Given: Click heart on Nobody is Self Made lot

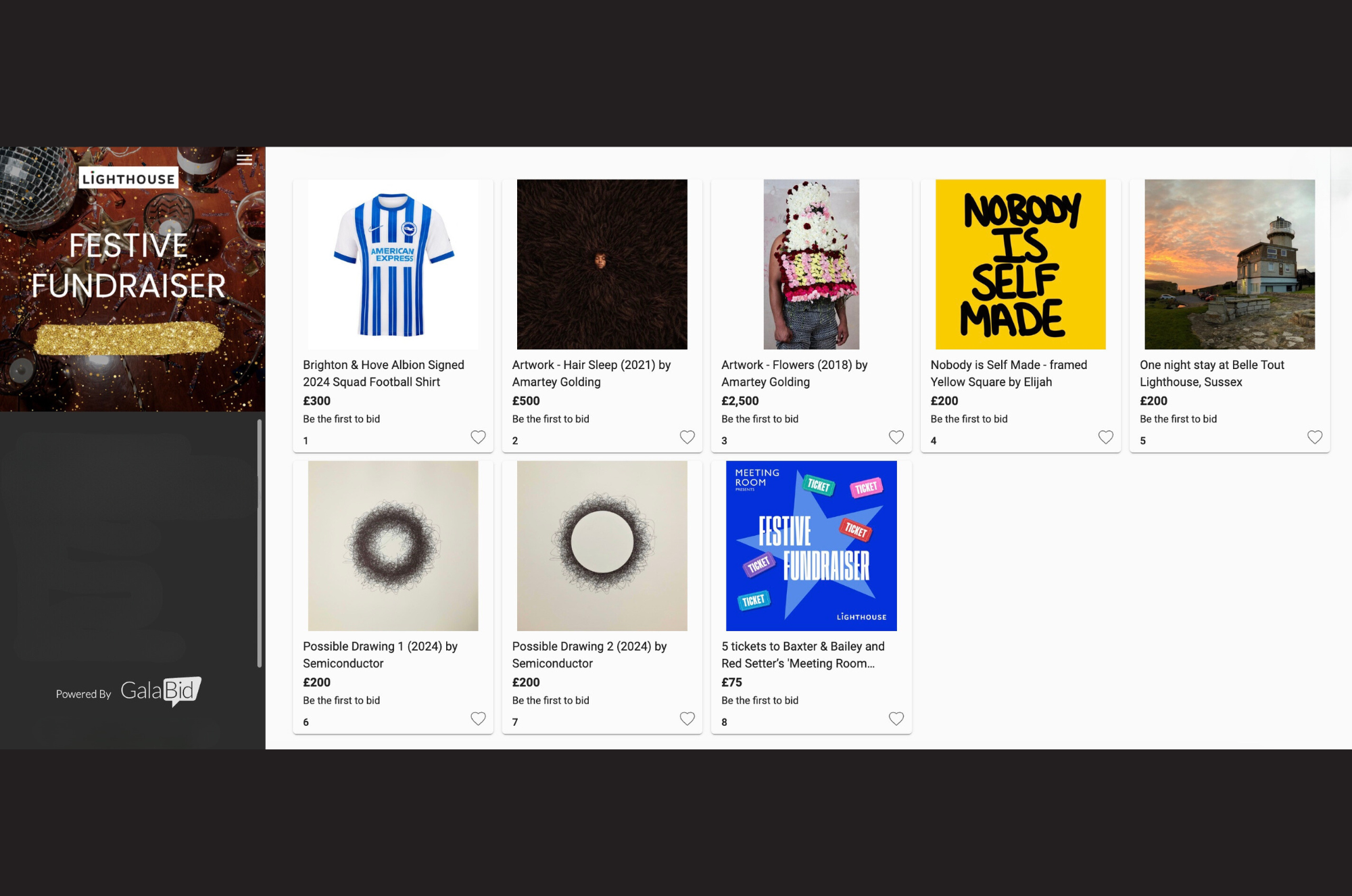Looking at the screenshot, I should point(1105,437).
